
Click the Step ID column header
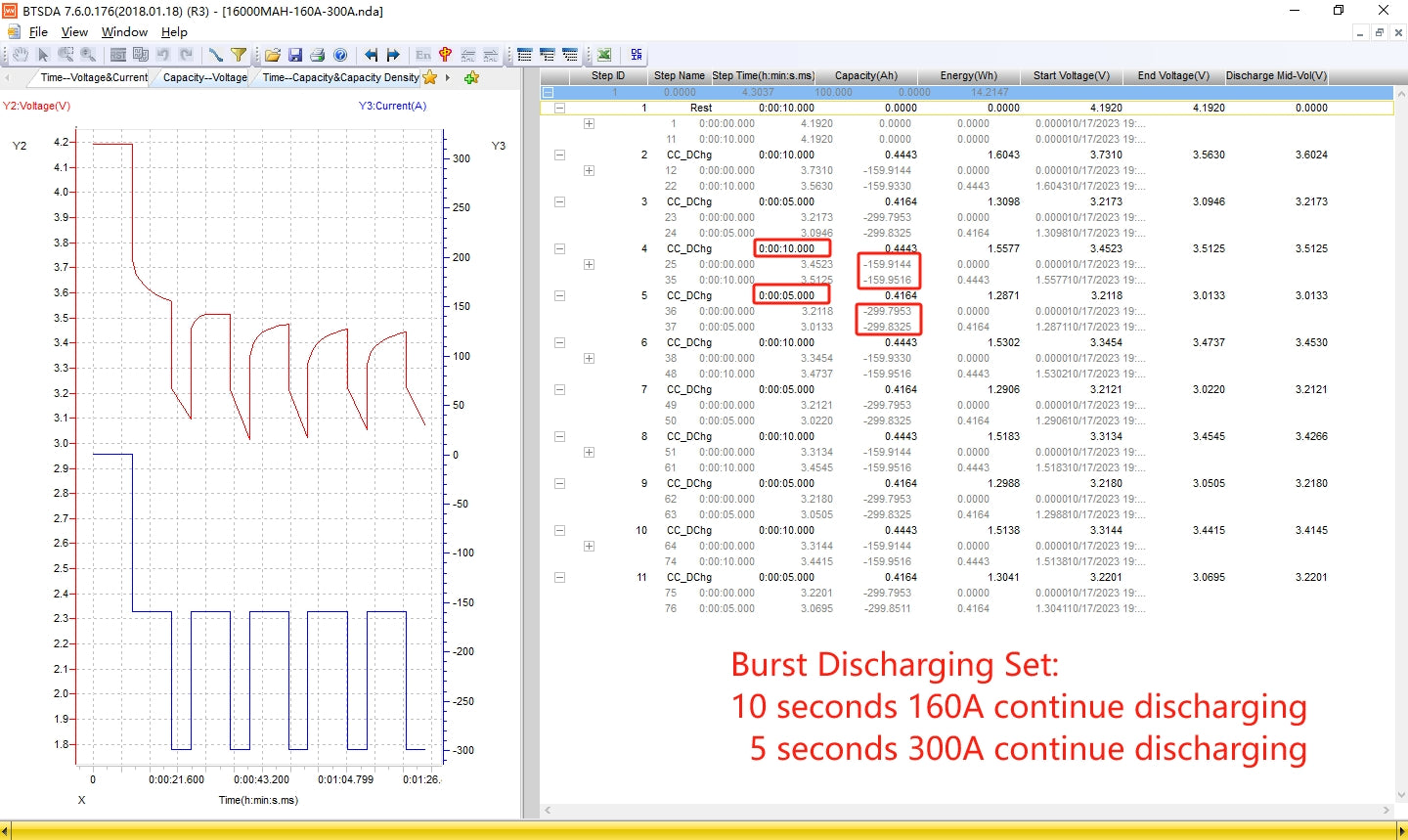click(x=607, y=75)
